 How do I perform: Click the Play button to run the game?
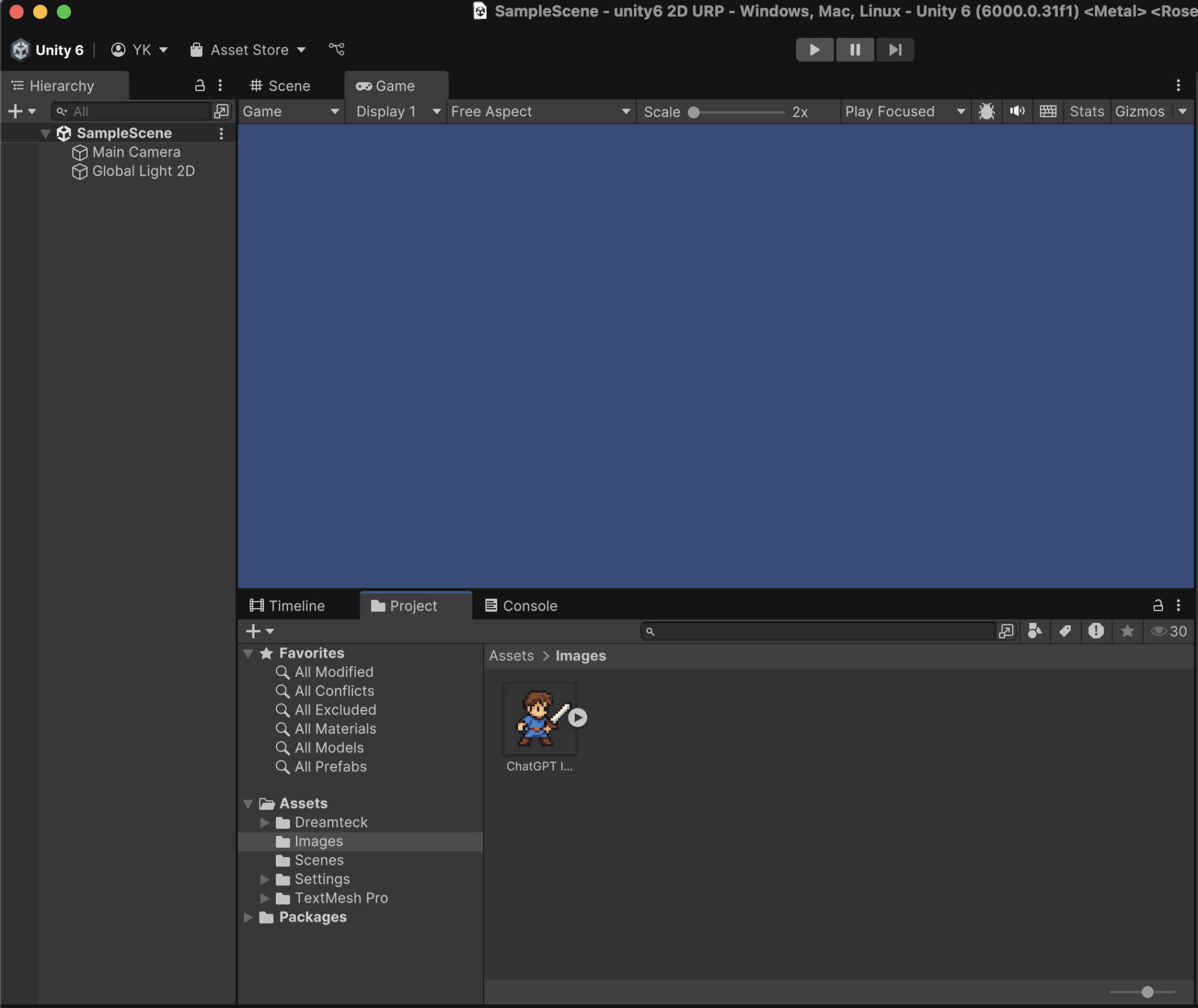(x=814, y=50)
